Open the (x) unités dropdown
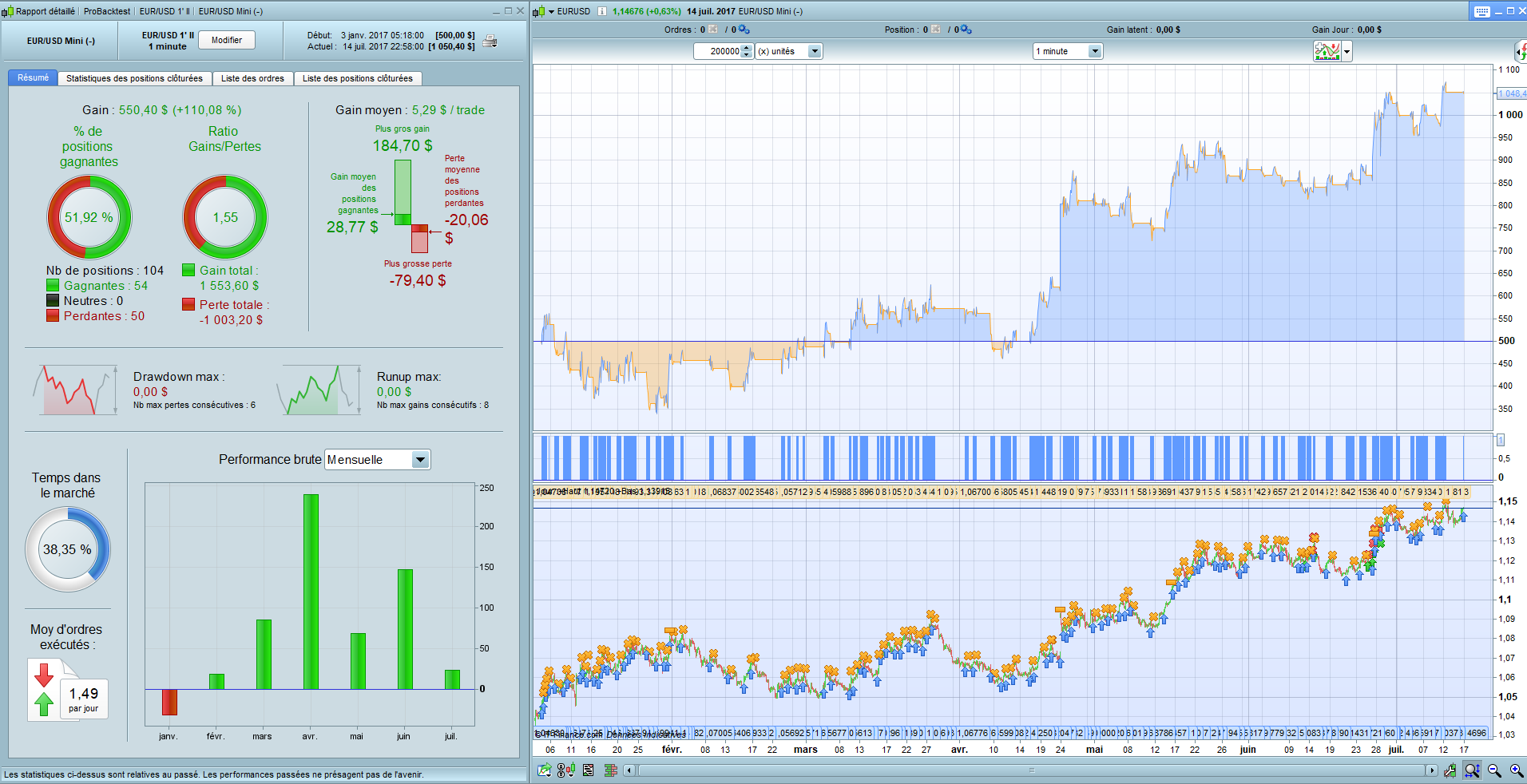 tap(815, 51)
